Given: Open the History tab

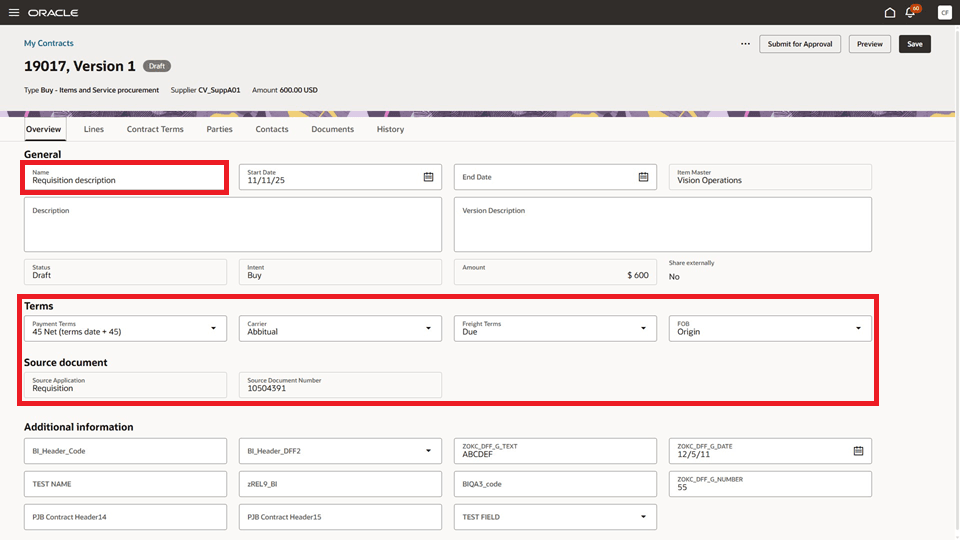Looking at the screenshot, I should 391,129.
